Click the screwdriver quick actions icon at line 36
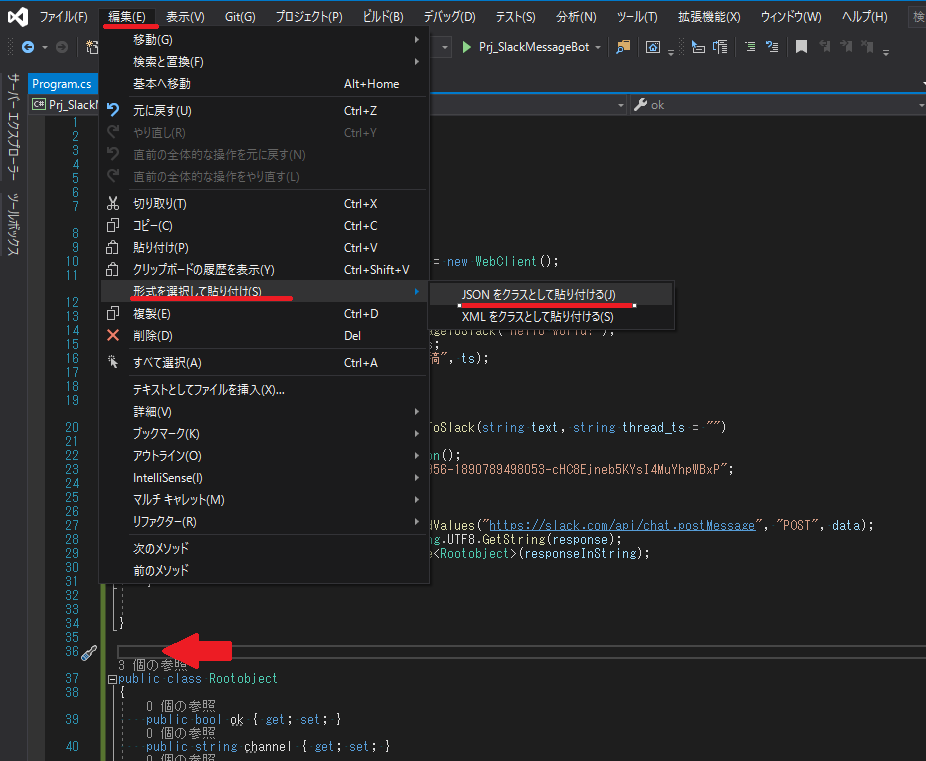926x761 pixels. tap(89, 652)
